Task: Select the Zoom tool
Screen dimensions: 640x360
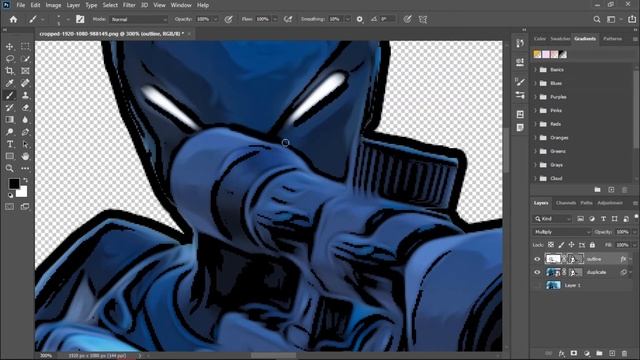Action: (x=9, y=168)
